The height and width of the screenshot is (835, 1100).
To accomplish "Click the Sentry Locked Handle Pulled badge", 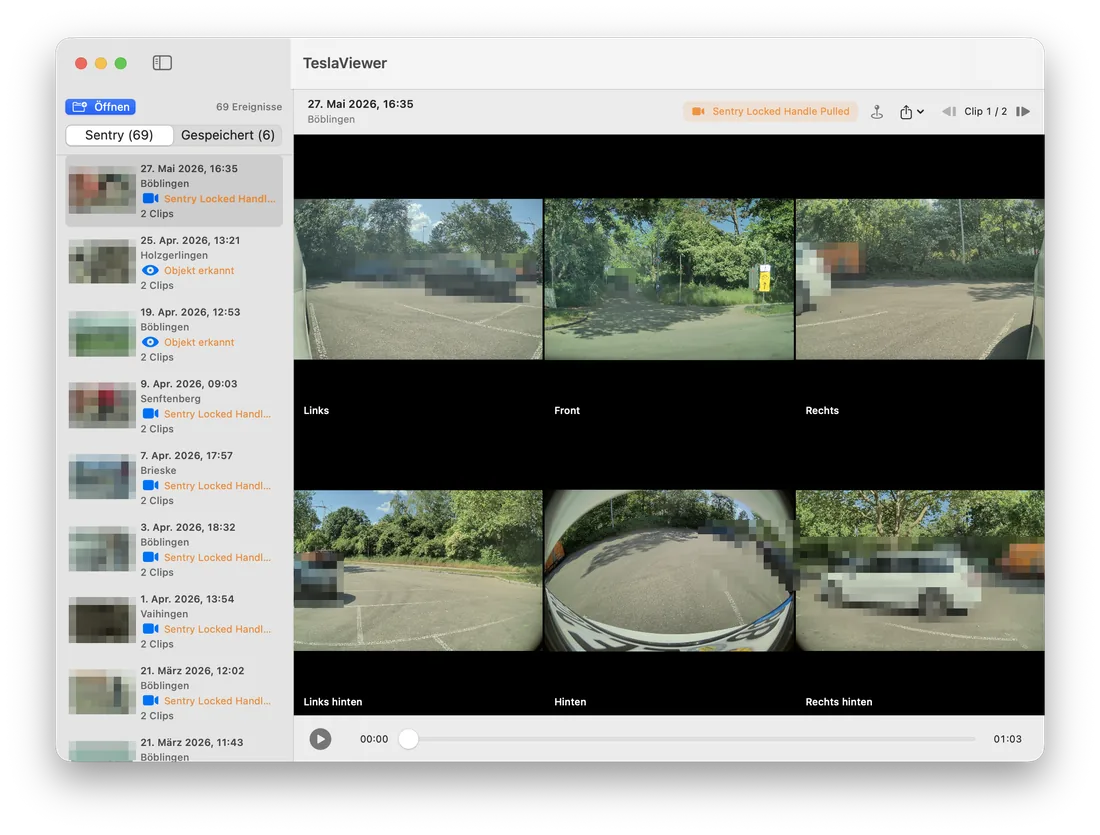I will click(770, 112).
